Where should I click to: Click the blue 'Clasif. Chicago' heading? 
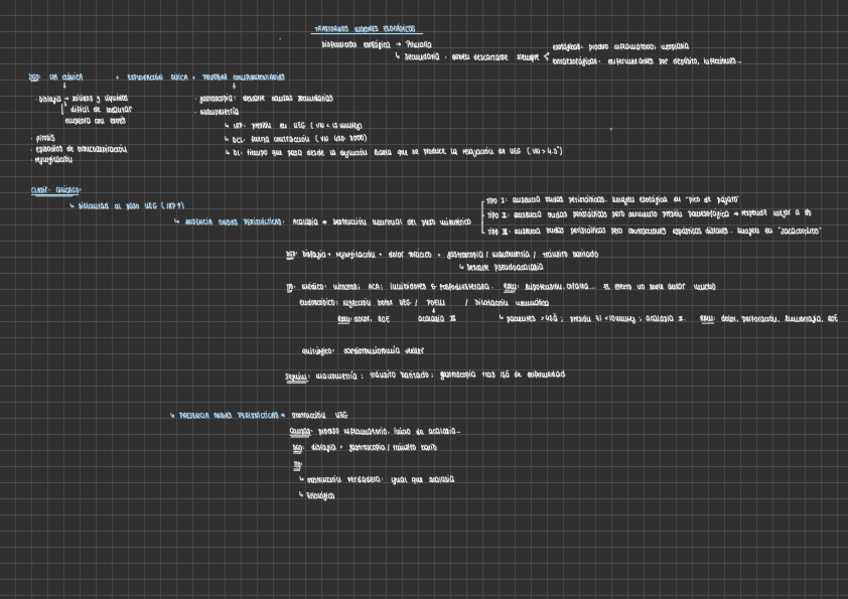pyautogui.click(x=56, y=189)
